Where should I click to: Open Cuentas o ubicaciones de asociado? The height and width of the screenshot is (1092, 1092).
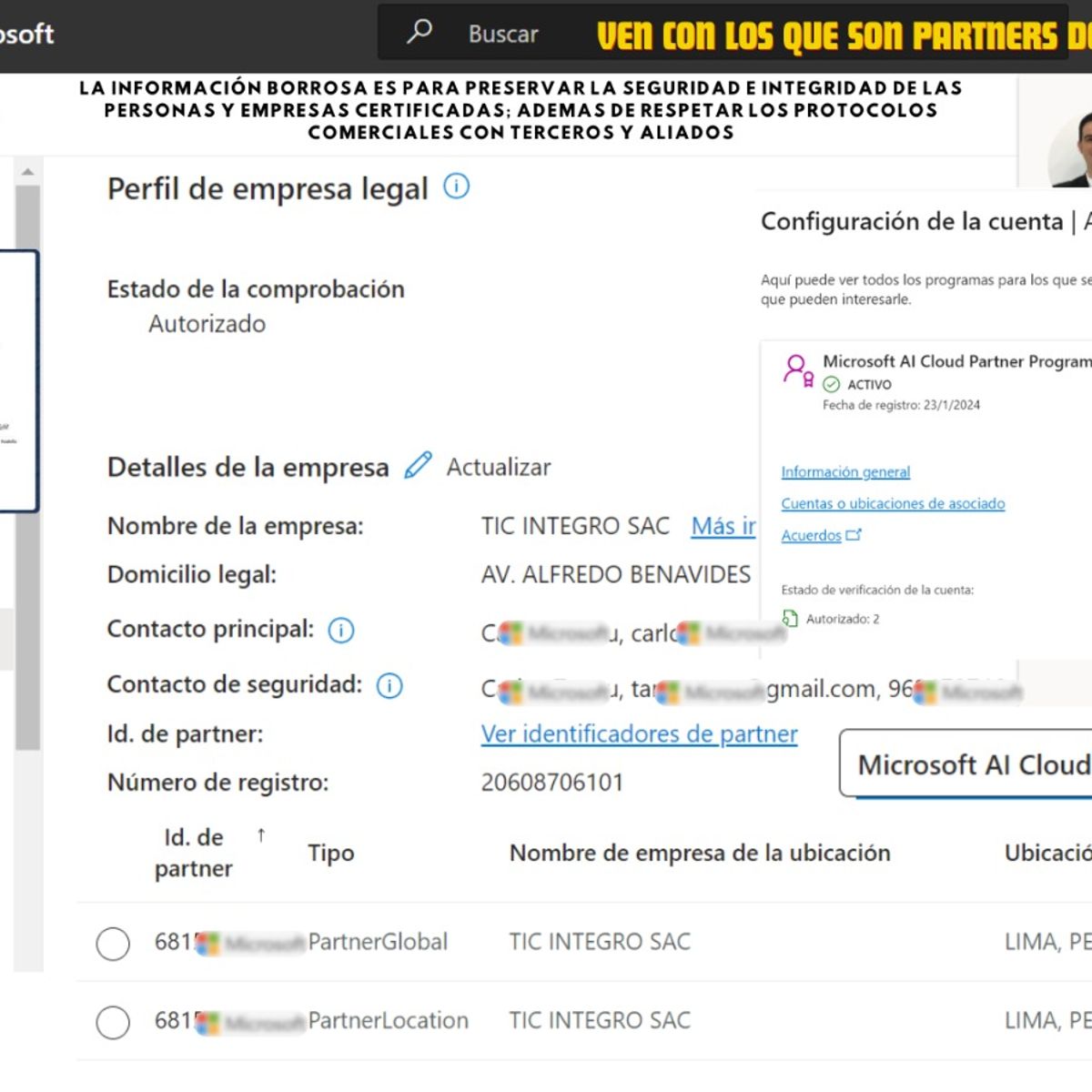tap(893, 503)
